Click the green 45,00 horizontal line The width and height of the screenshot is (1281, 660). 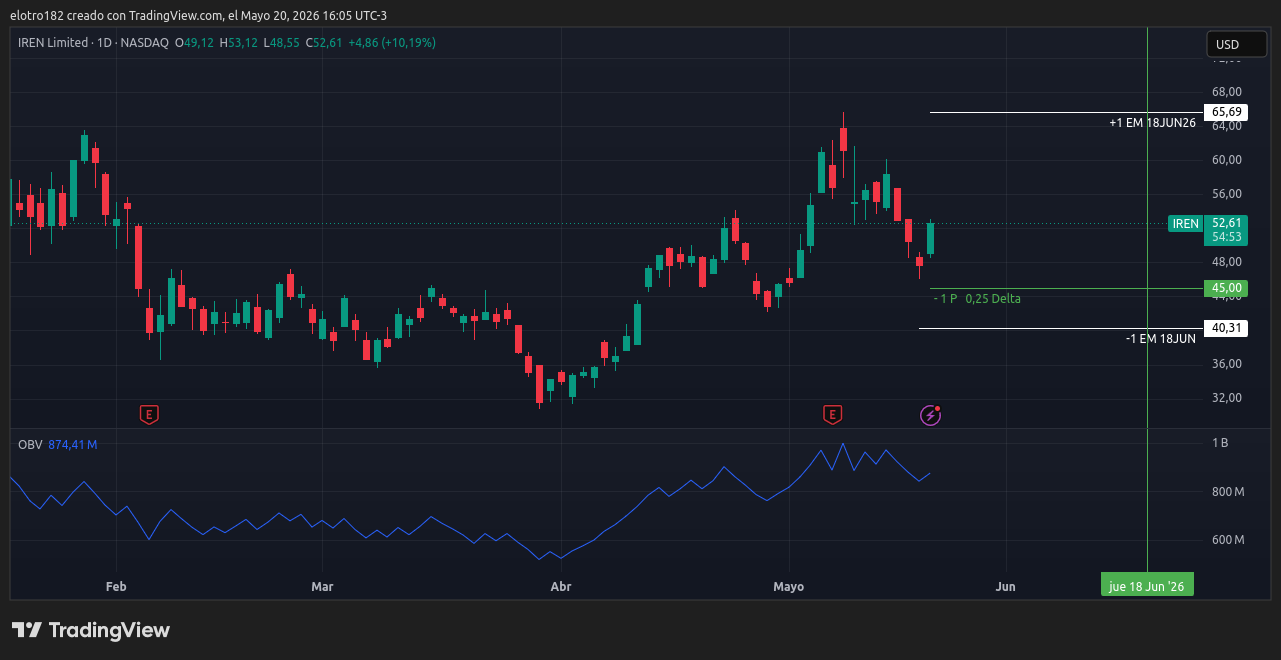(1066, 288)
